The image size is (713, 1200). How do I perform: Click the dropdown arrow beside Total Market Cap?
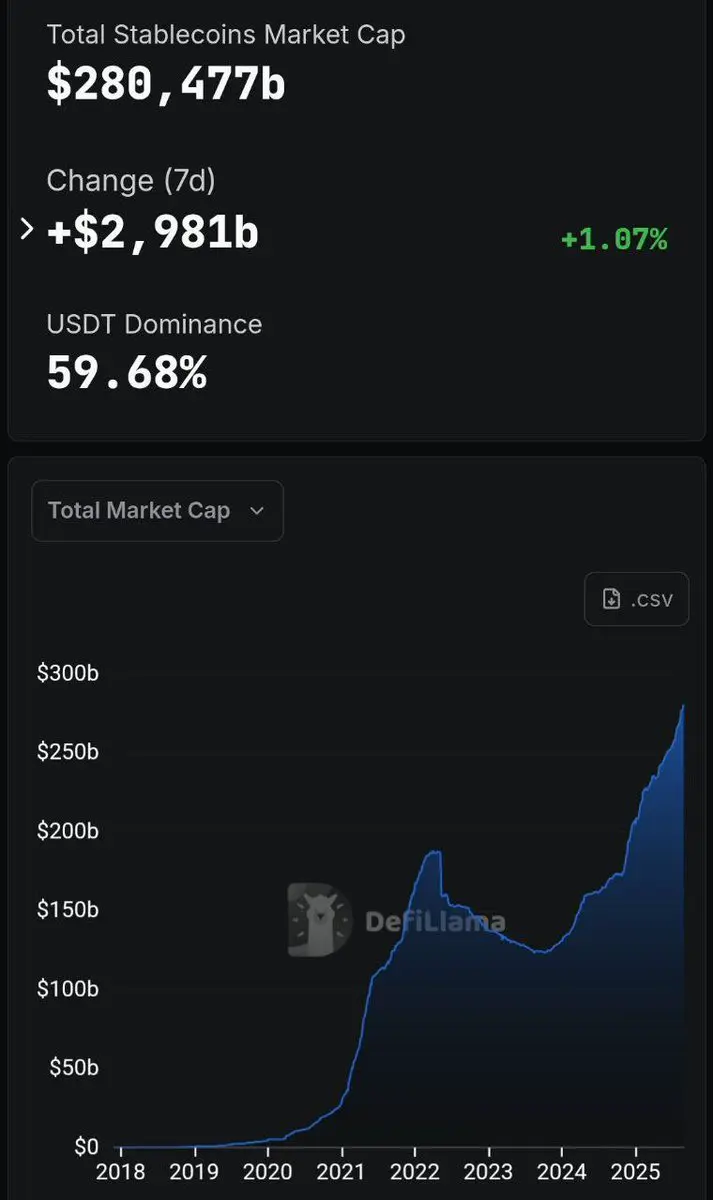pyautogui.click(x=256, y=511)
